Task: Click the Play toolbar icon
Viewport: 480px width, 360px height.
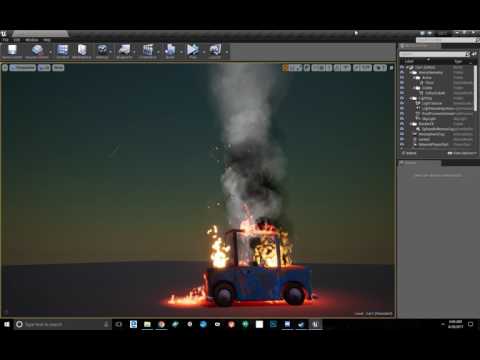Action: pos(192,51)
